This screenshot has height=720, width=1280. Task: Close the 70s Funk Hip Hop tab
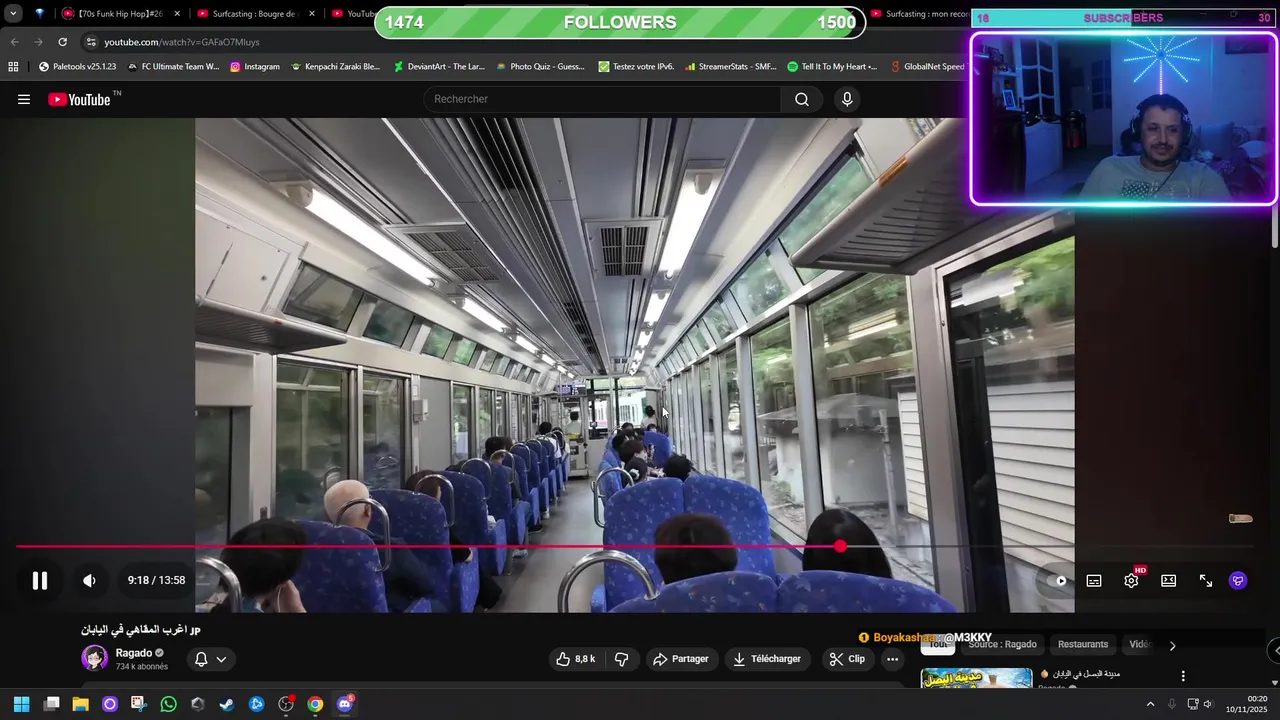click(177, 14)
